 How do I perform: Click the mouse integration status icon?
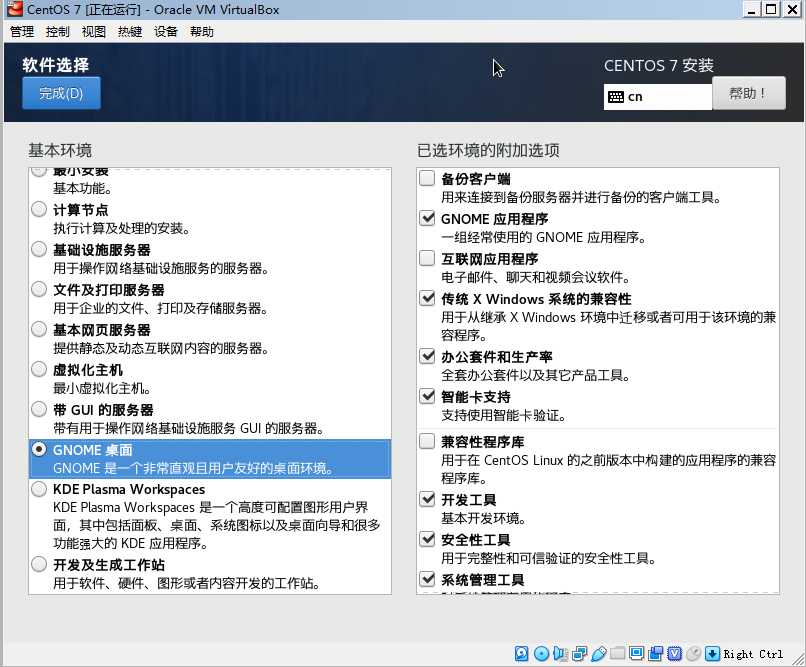coord(693,653)
